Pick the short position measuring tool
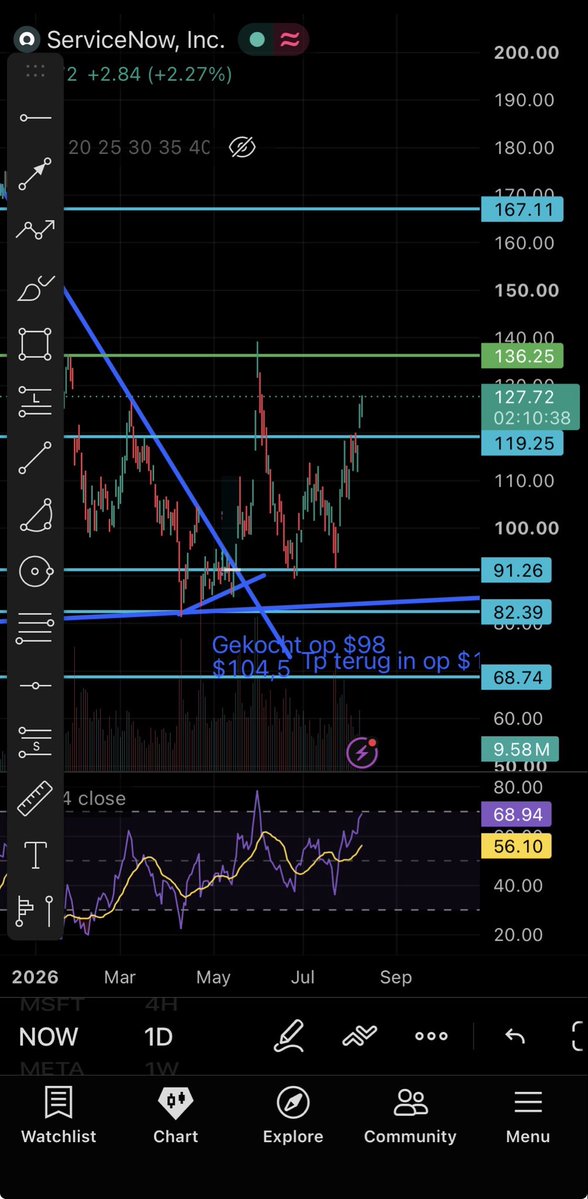Screen dimensions: 588x1199 pos(35,742)
